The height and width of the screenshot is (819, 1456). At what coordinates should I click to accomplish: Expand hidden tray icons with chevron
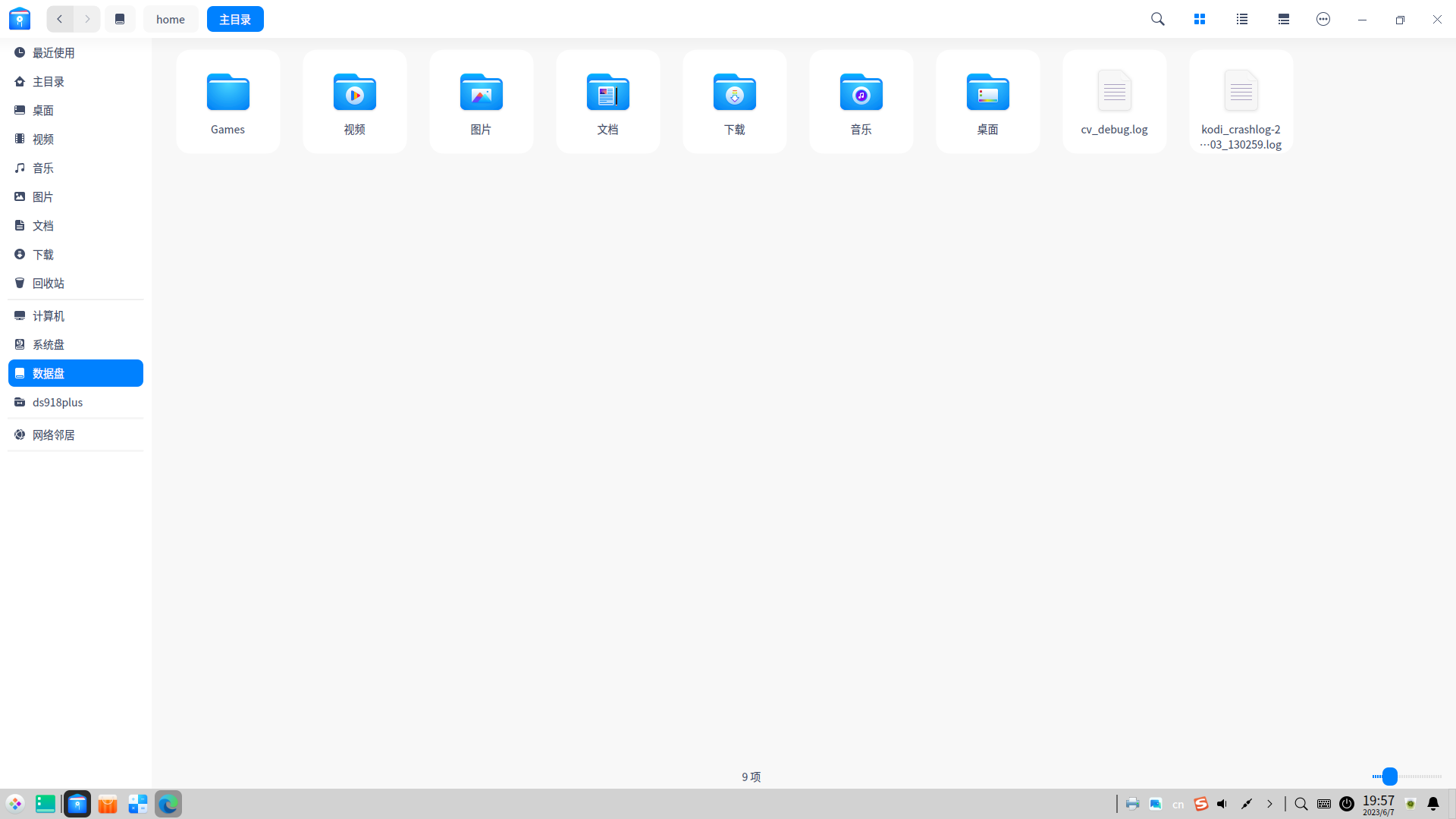pos(1271,804)
